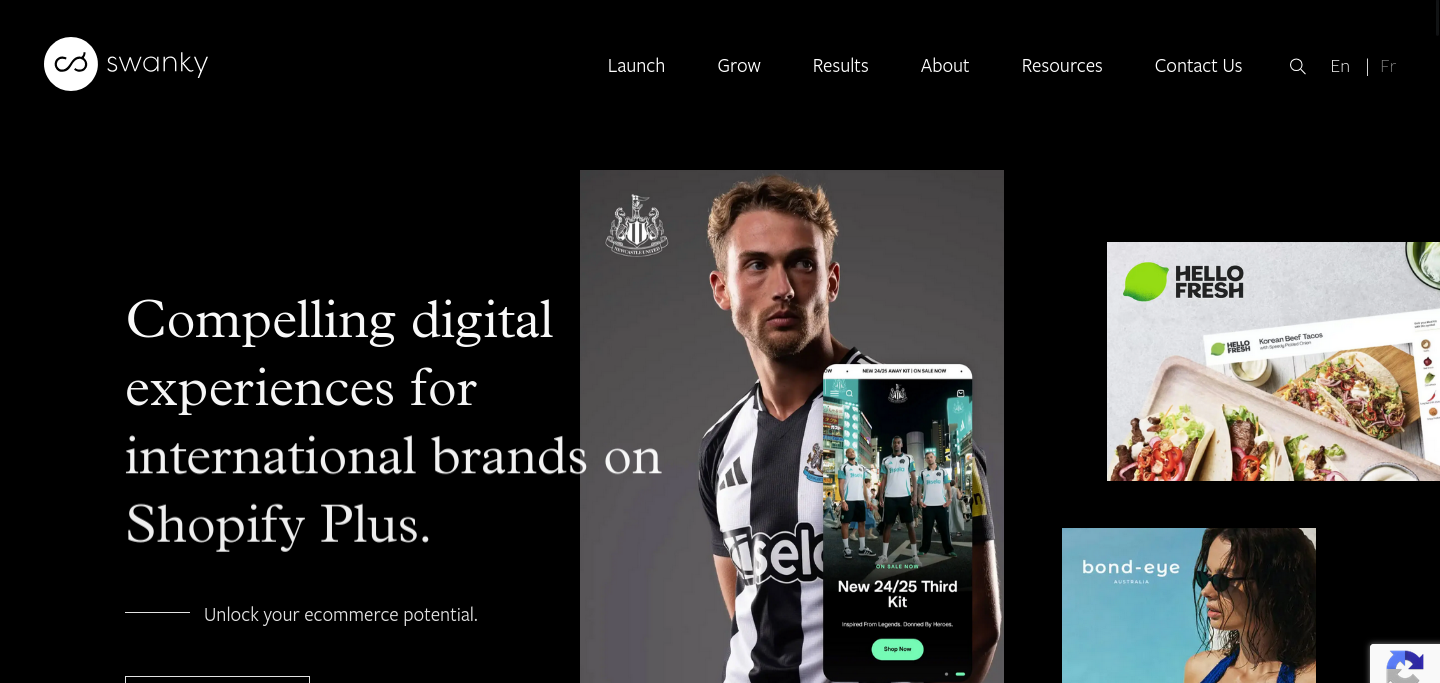Open the Launch menu

pos(636,66)
